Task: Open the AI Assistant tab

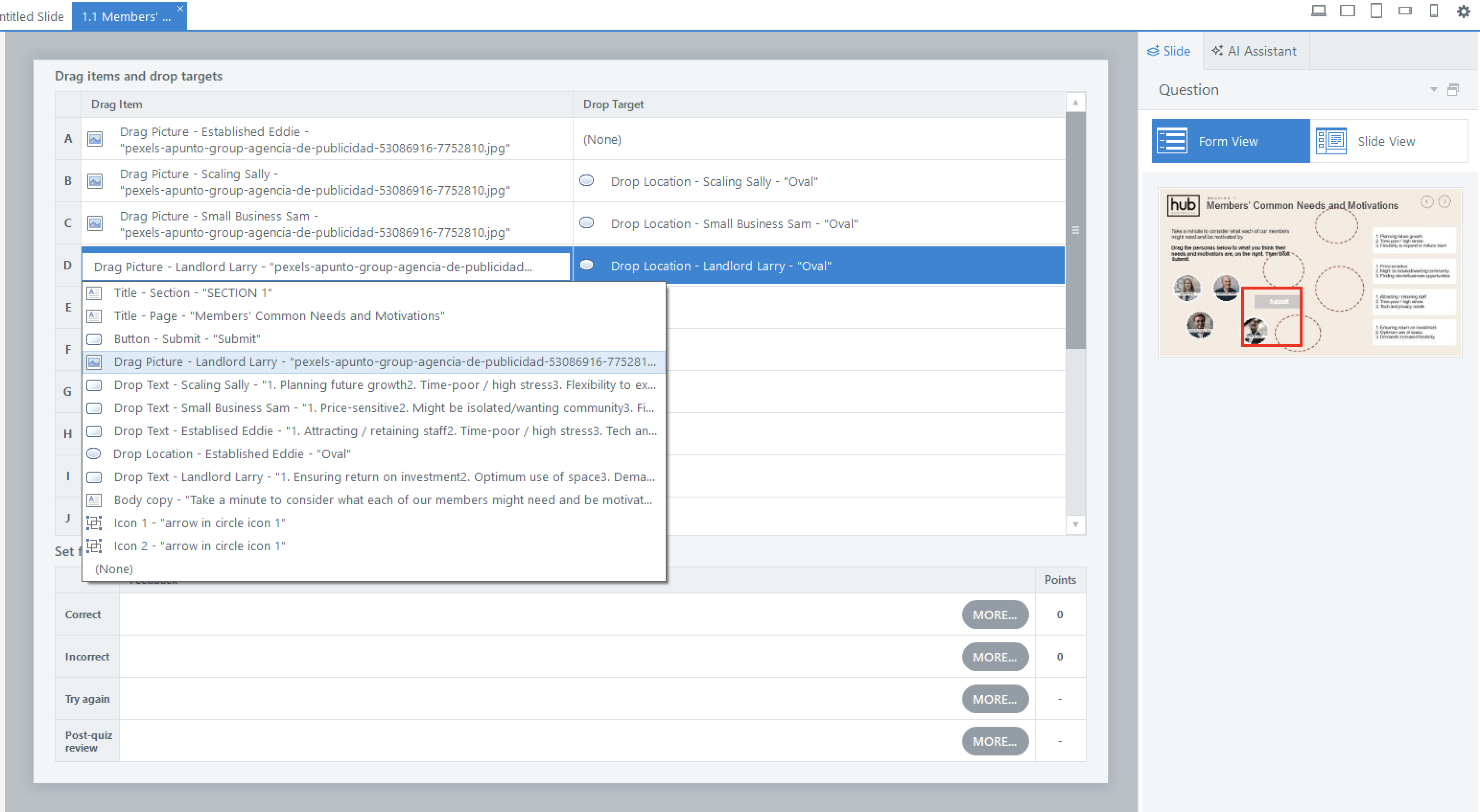Action: coord(1255,51)
